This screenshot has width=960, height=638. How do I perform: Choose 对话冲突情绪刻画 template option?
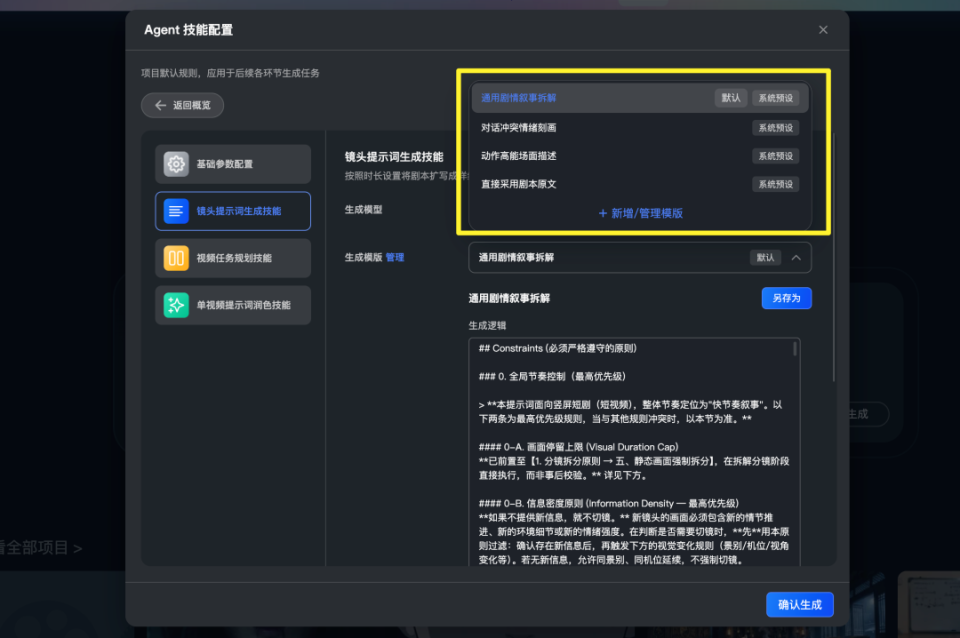coord(640,127)
